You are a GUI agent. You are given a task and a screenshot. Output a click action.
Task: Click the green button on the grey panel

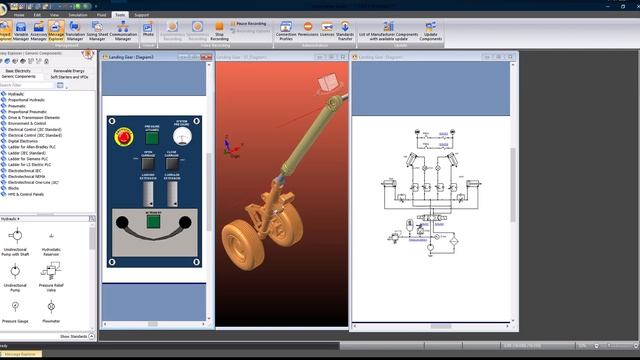153,222
